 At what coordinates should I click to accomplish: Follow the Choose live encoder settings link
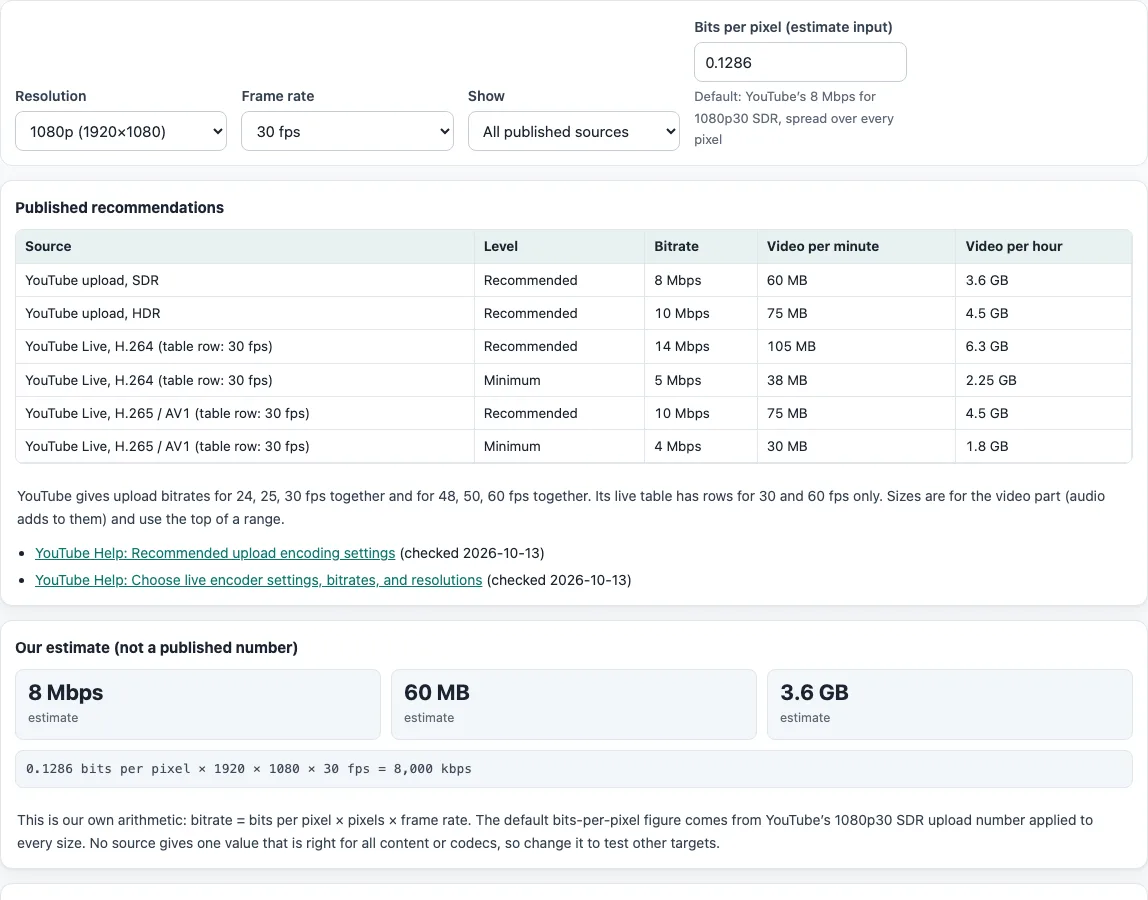[x=258, y=580]
